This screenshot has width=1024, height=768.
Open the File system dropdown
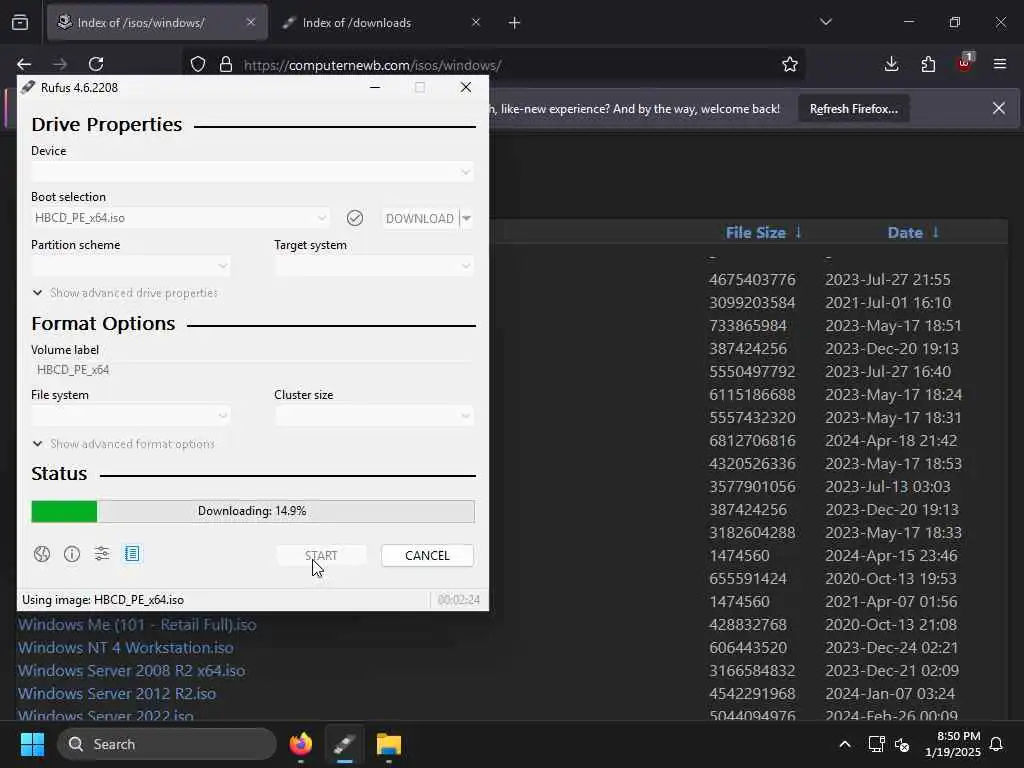(x=131, y=415)
